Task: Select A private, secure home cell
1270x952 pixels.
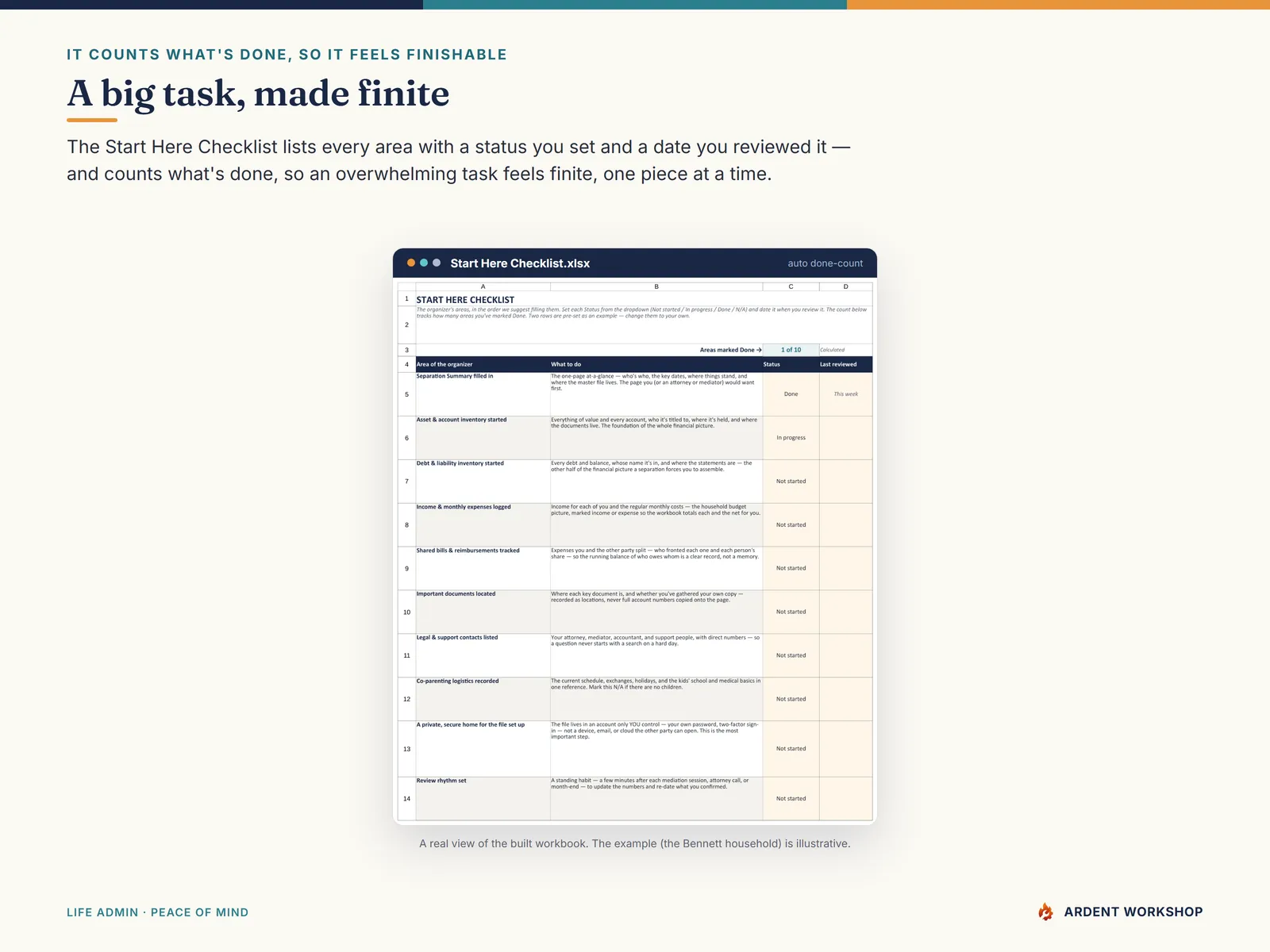Action: coord(483,749)
